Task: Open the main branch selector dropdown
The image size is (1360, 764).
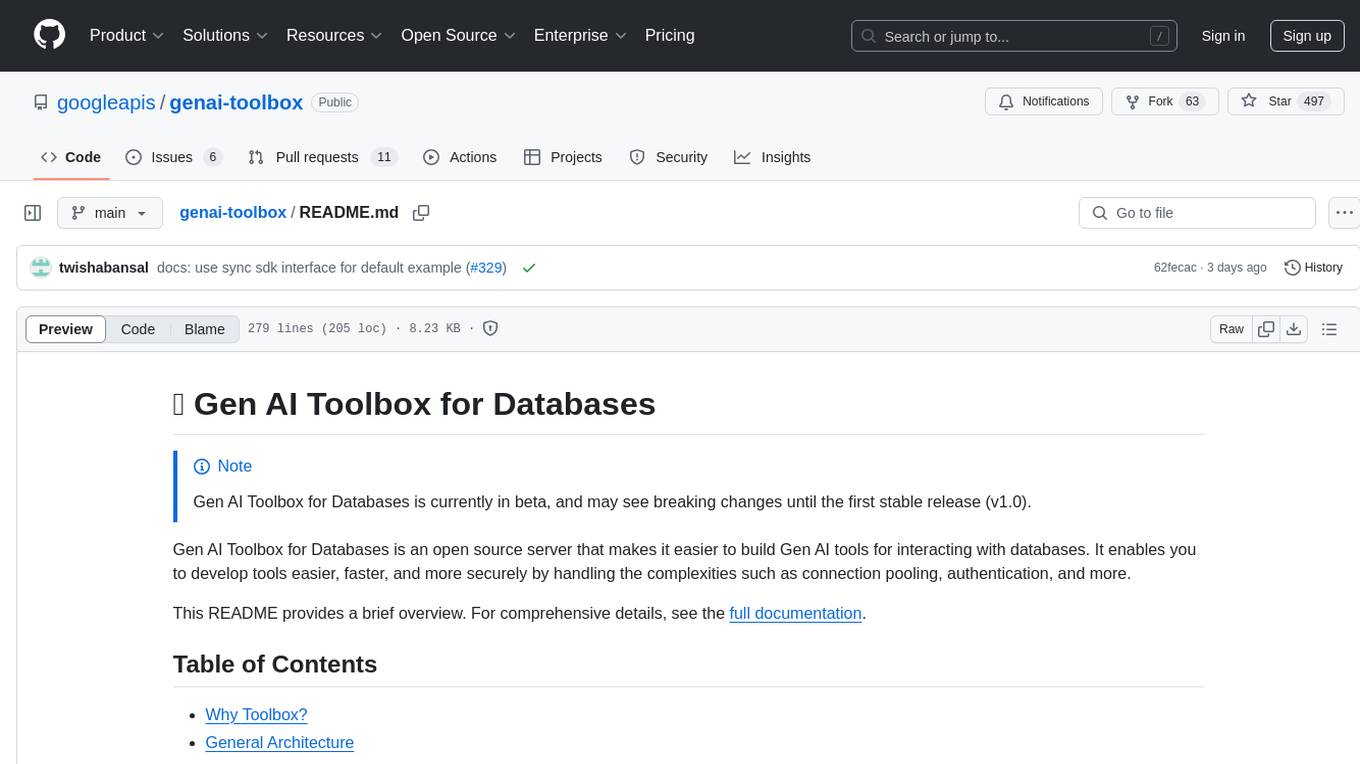Action: [110, 213]
